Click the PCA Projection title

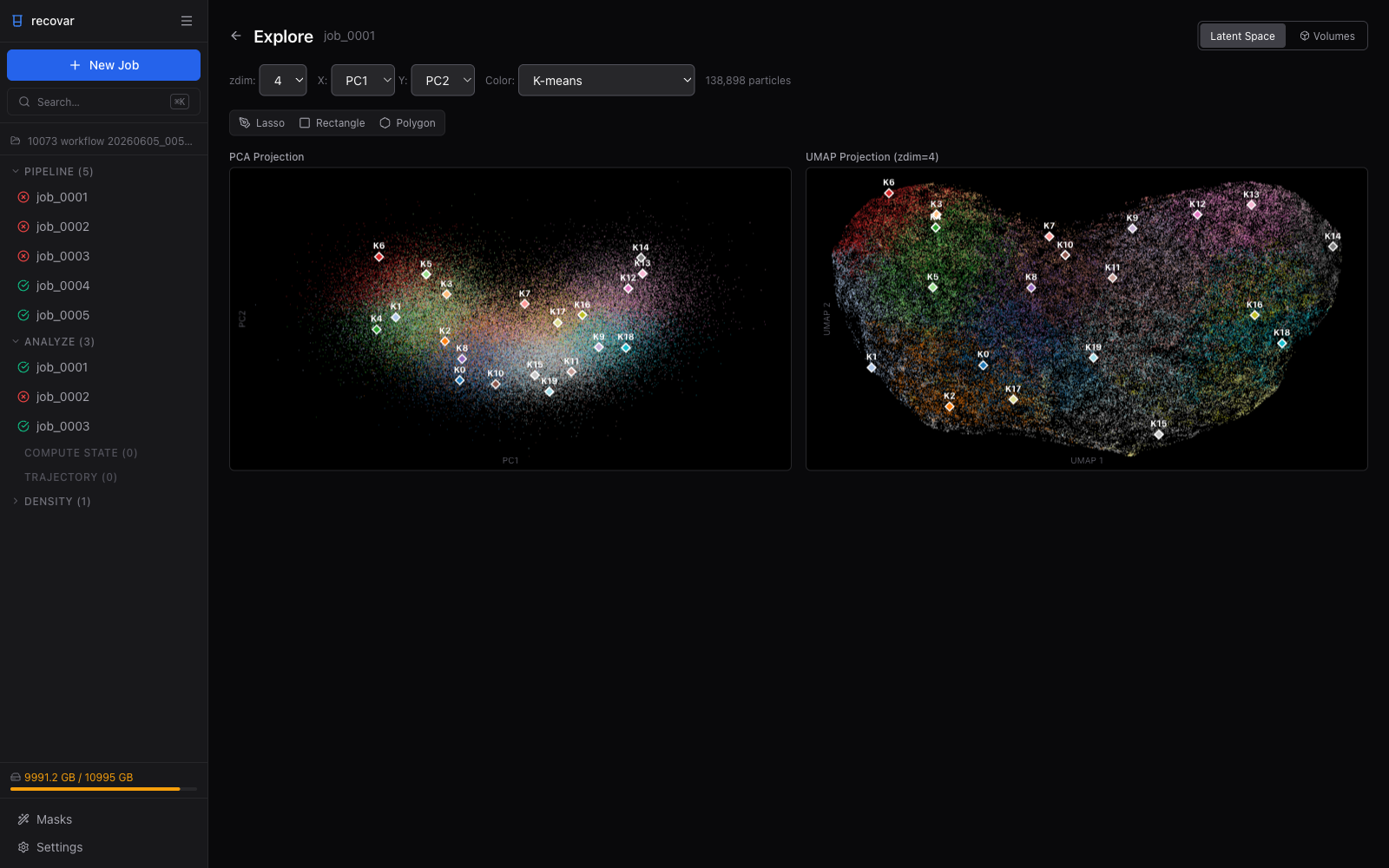pos(267,157)
